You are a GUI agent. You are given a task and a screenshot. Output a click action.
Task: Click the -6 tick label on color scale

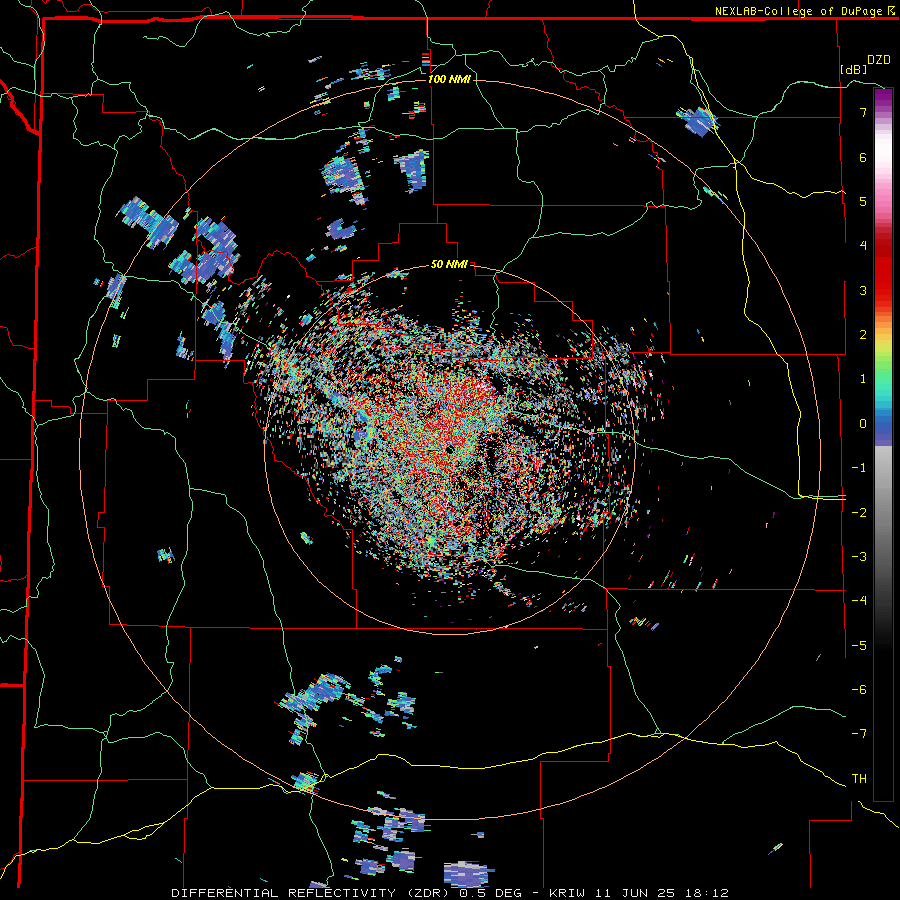pyautogui.click(x=859, y=690)
